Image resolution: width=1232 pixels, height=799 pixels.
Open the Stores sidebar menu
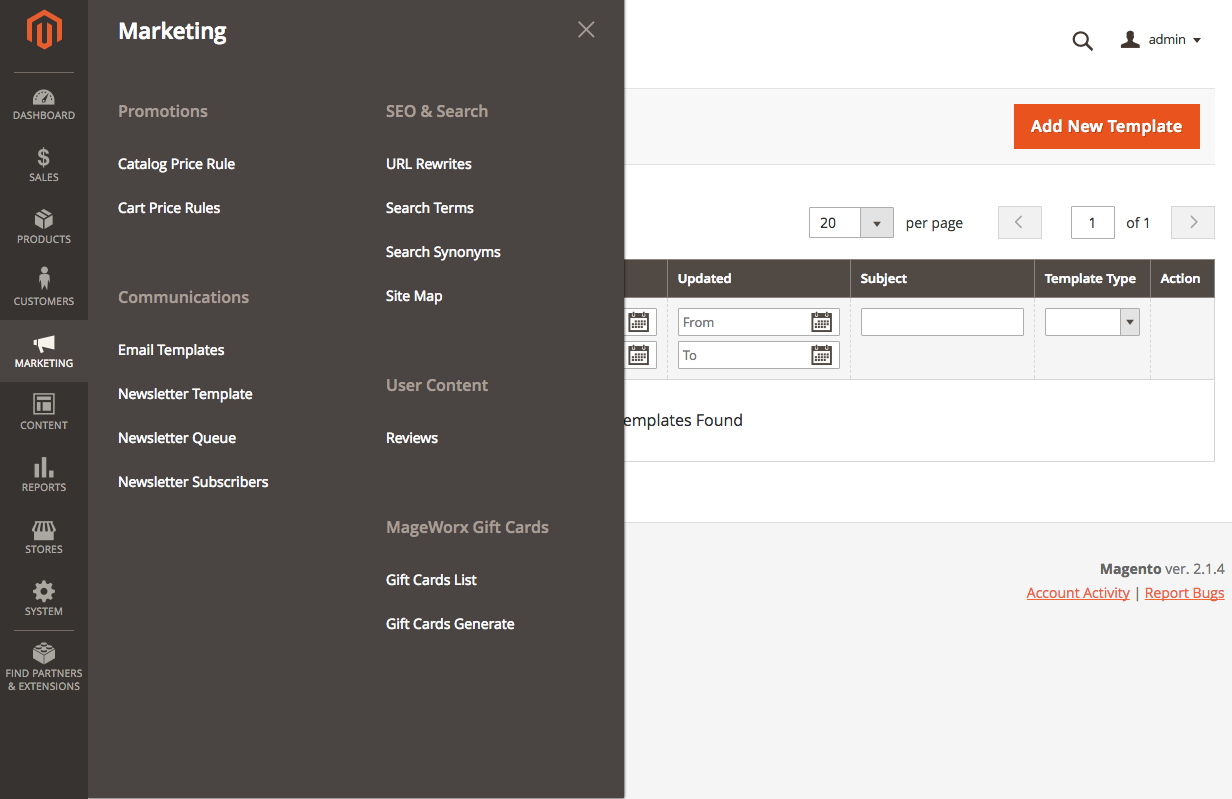pos(44,537)
